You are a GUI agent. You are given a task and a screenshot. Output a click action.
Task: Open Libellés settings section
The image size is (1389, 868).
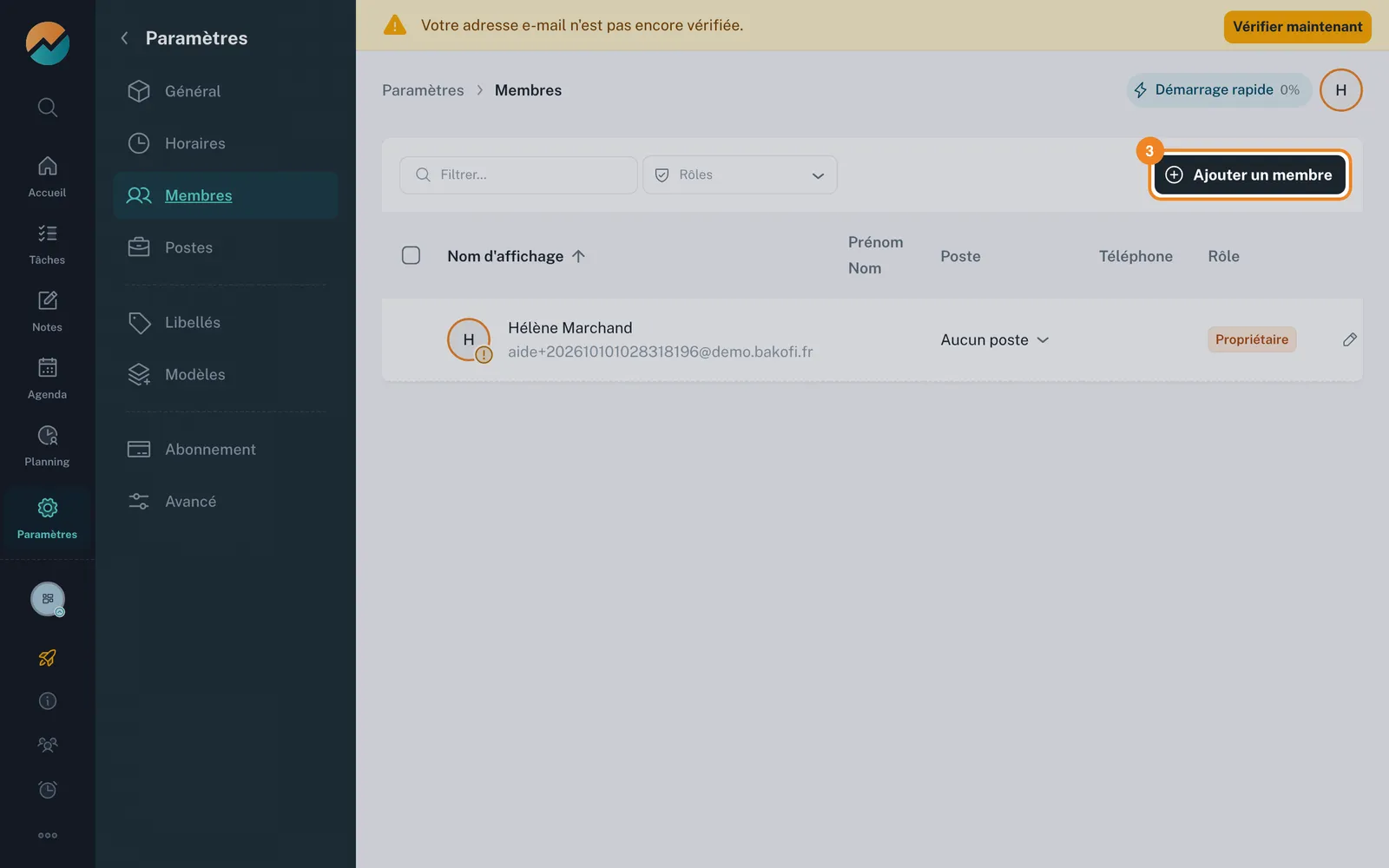tap(226, 322)
